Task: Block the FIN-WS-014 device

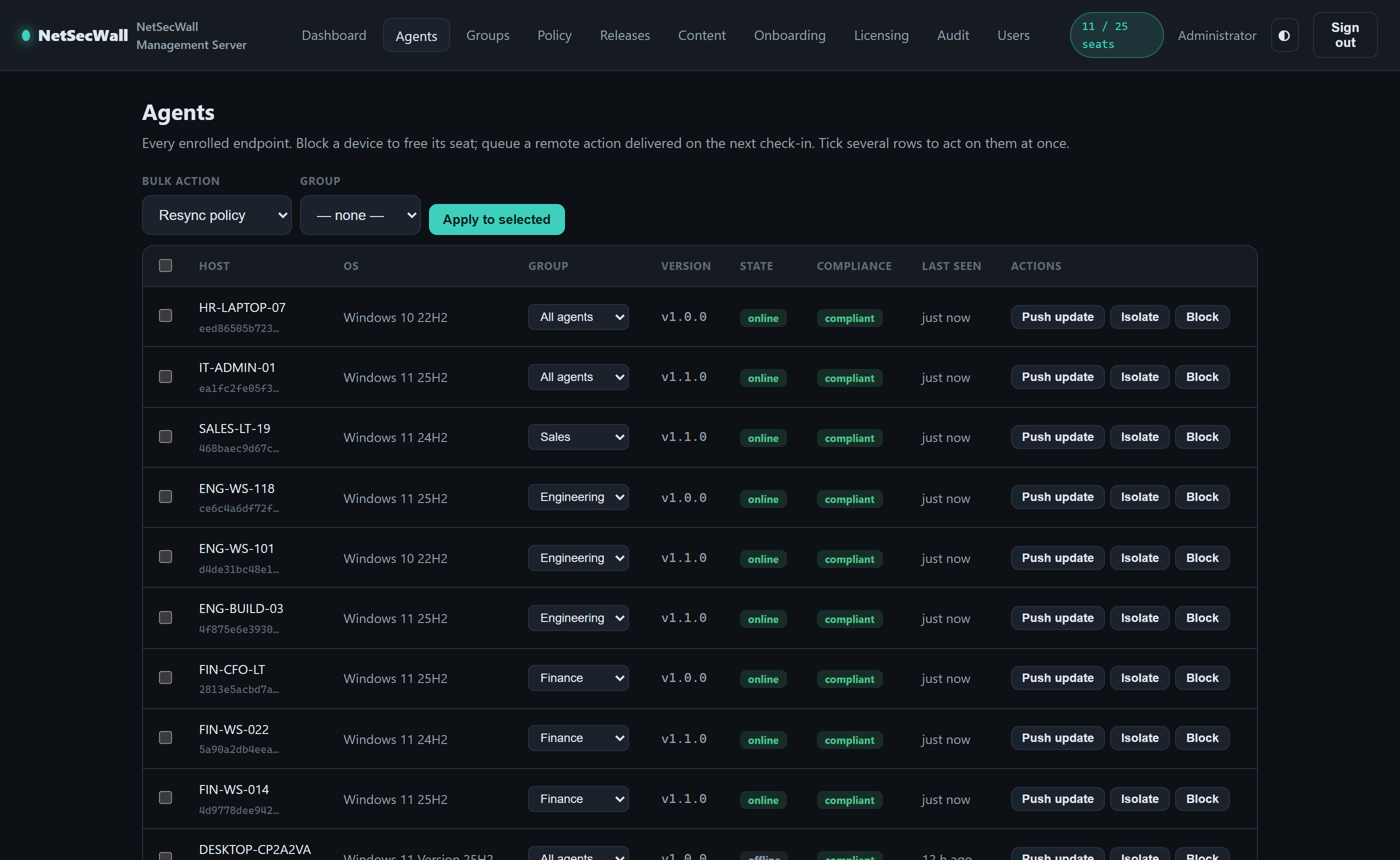Action: [x=1201, y=798]
